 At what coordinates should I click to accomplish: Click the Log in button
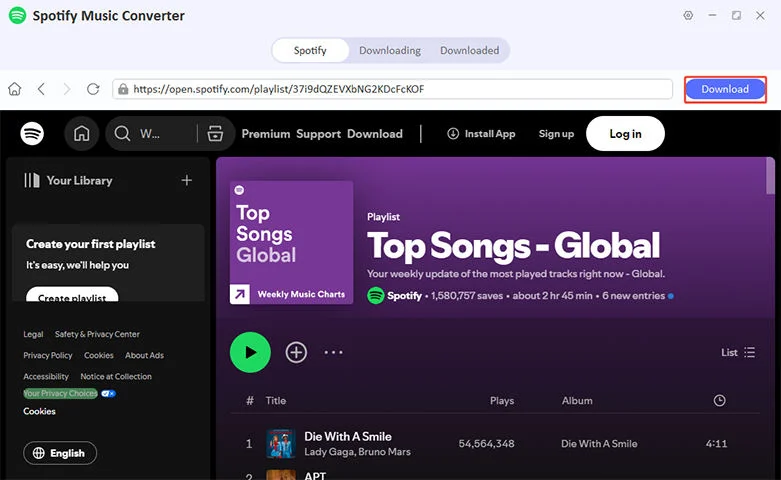pyautogui.click(x=626, y=133)
